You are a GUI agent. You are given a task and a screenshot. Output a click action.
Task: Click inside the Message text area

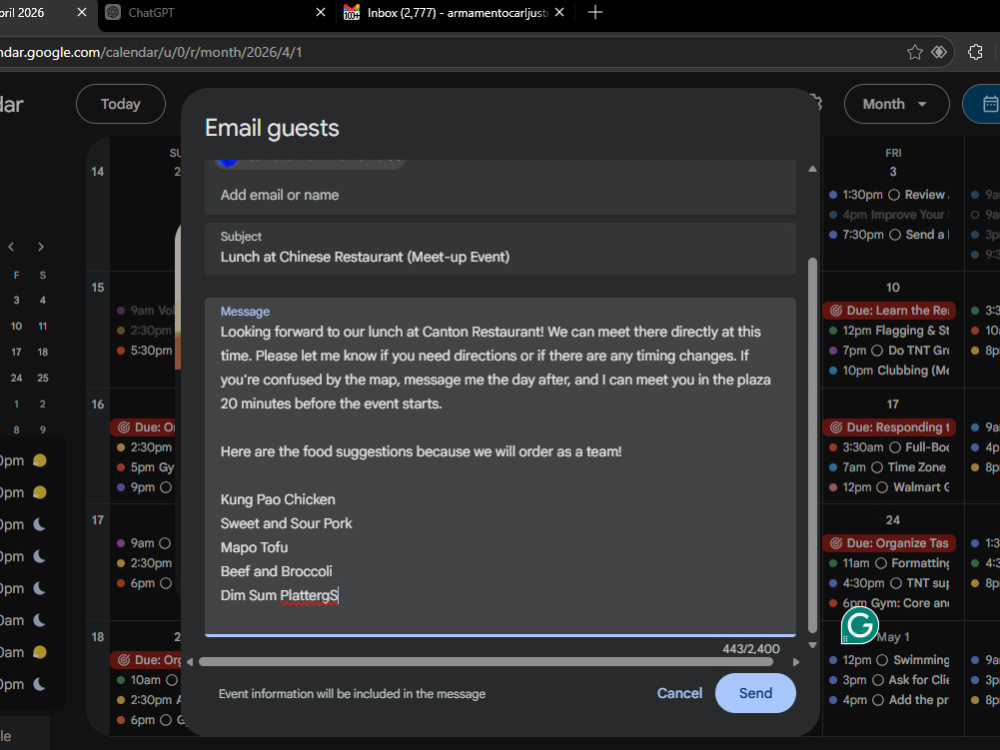click(x=500, y=466)
